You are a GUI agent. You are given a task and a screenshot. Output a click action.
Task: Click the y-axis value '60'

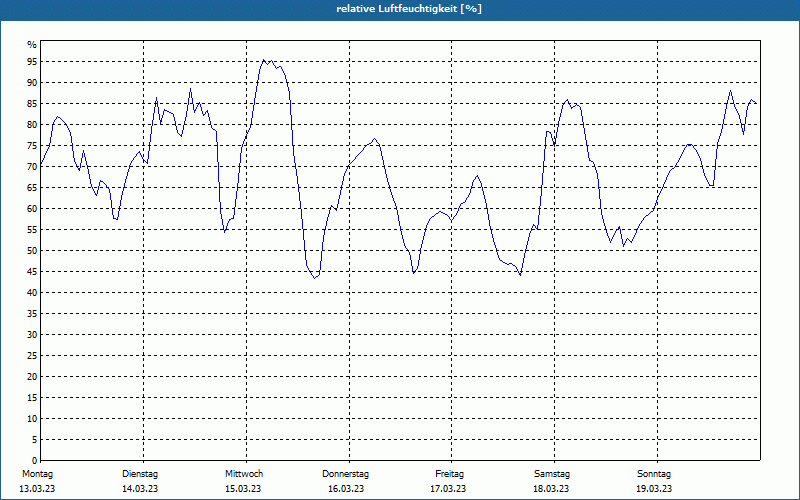click(x=32, y=209)
